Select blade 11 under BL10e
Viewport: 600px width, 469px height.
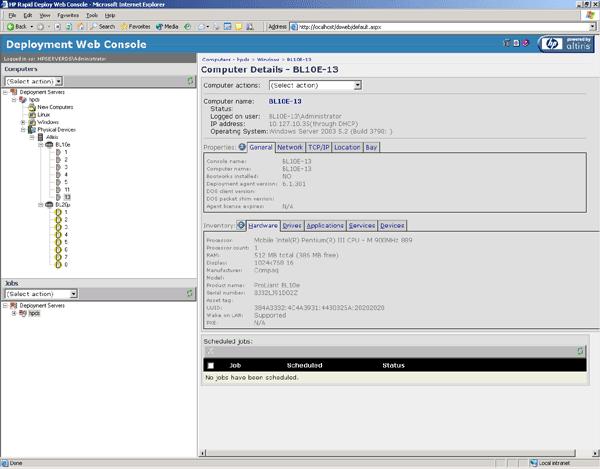[x=67, y=190]
